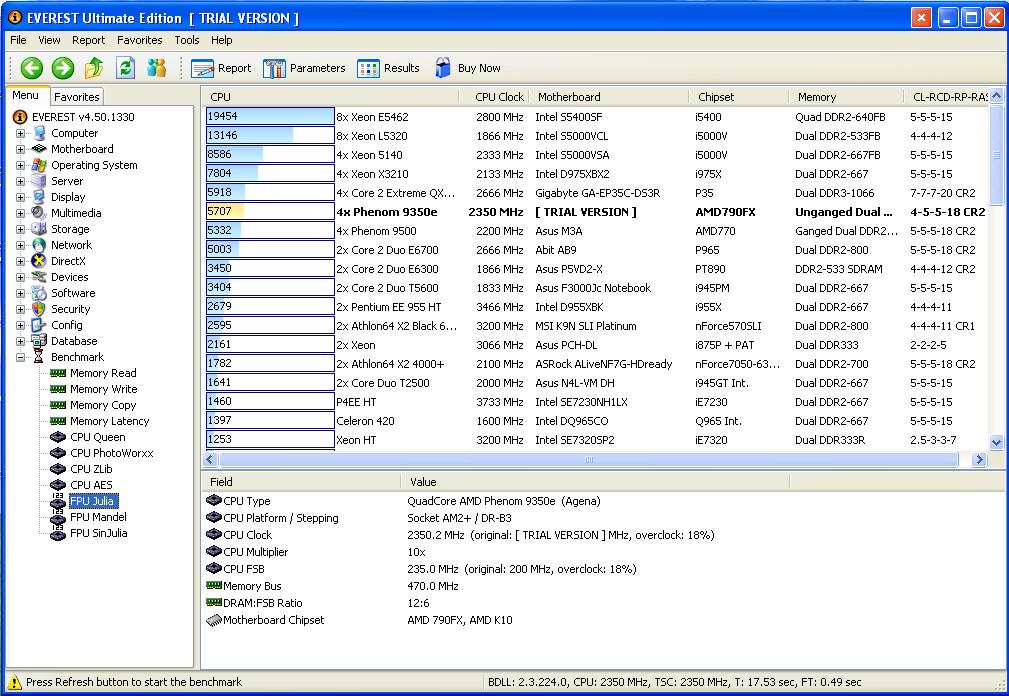
Task: Select the Motherboard icon in the tree
Action: [39, 149]
